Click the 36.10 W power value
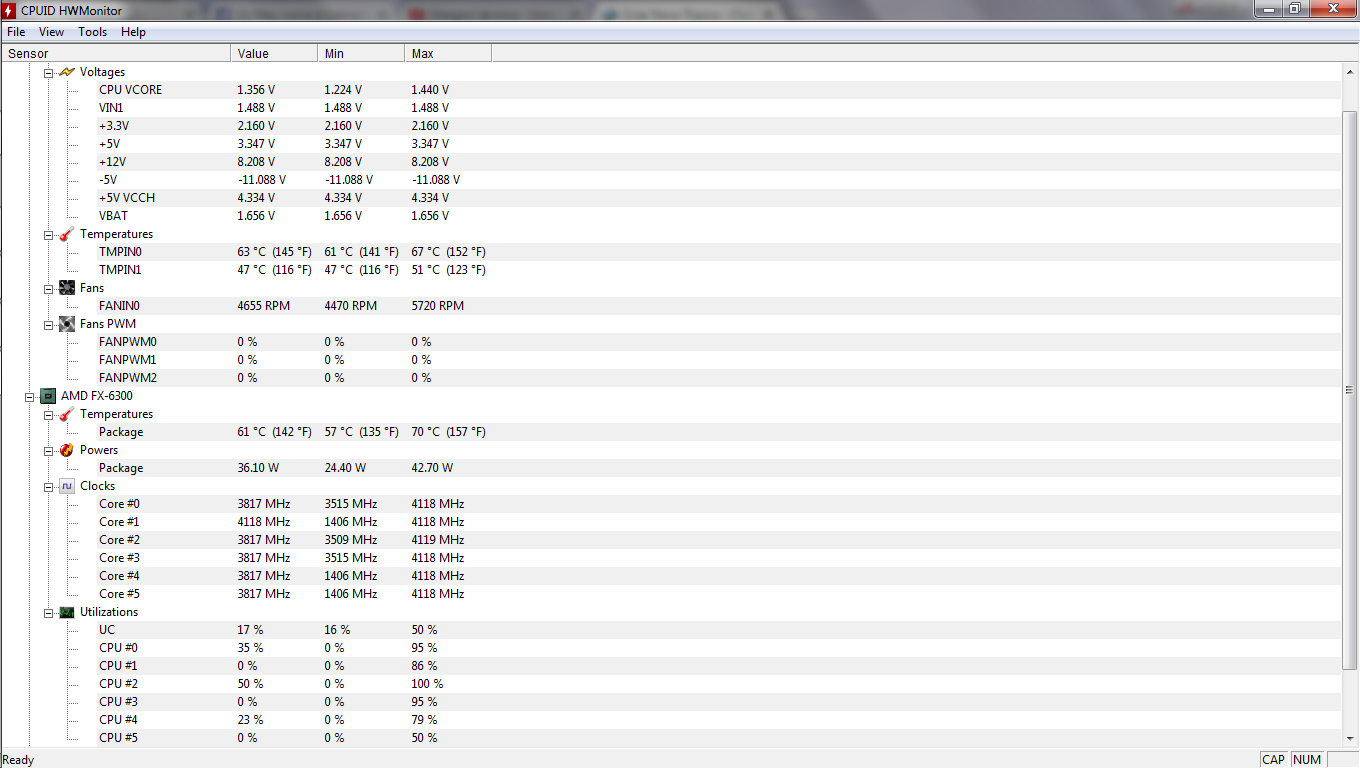The height and width of the screenshot is (768, 1360). click(x=258, y=468)
